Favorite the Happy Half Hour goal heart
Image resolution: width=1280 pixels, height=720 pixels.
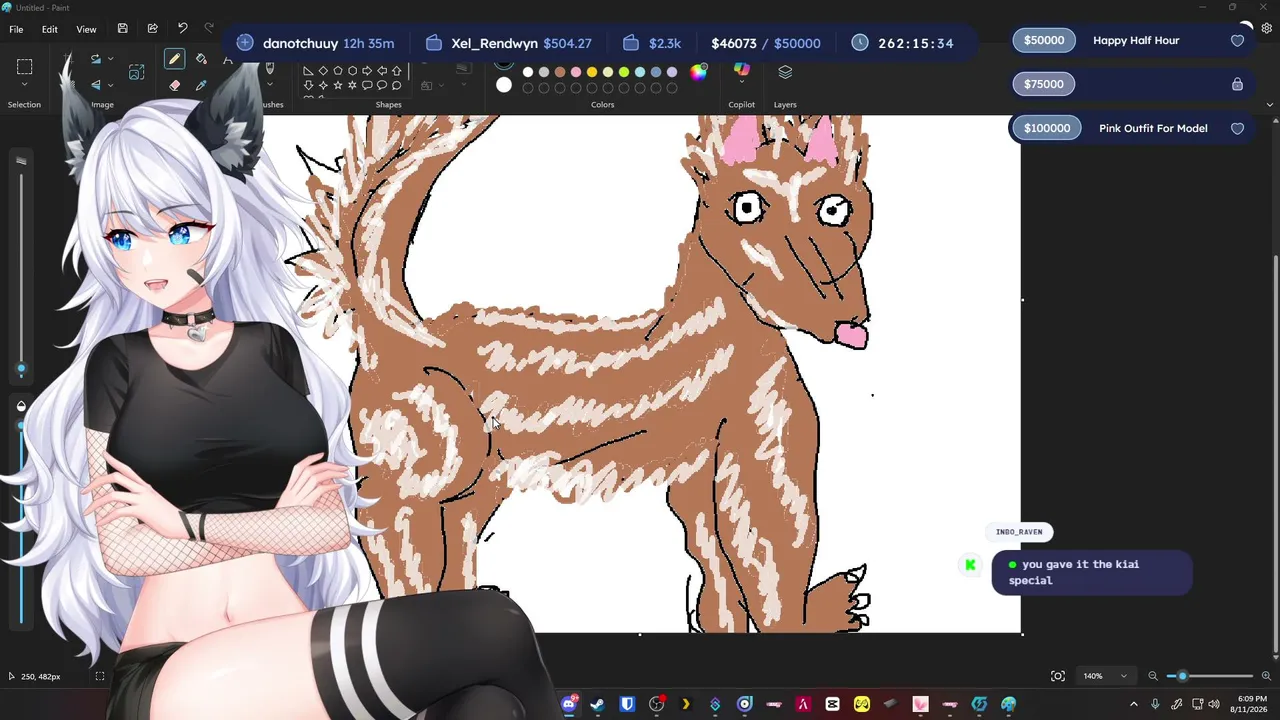tap(1237, 41)
